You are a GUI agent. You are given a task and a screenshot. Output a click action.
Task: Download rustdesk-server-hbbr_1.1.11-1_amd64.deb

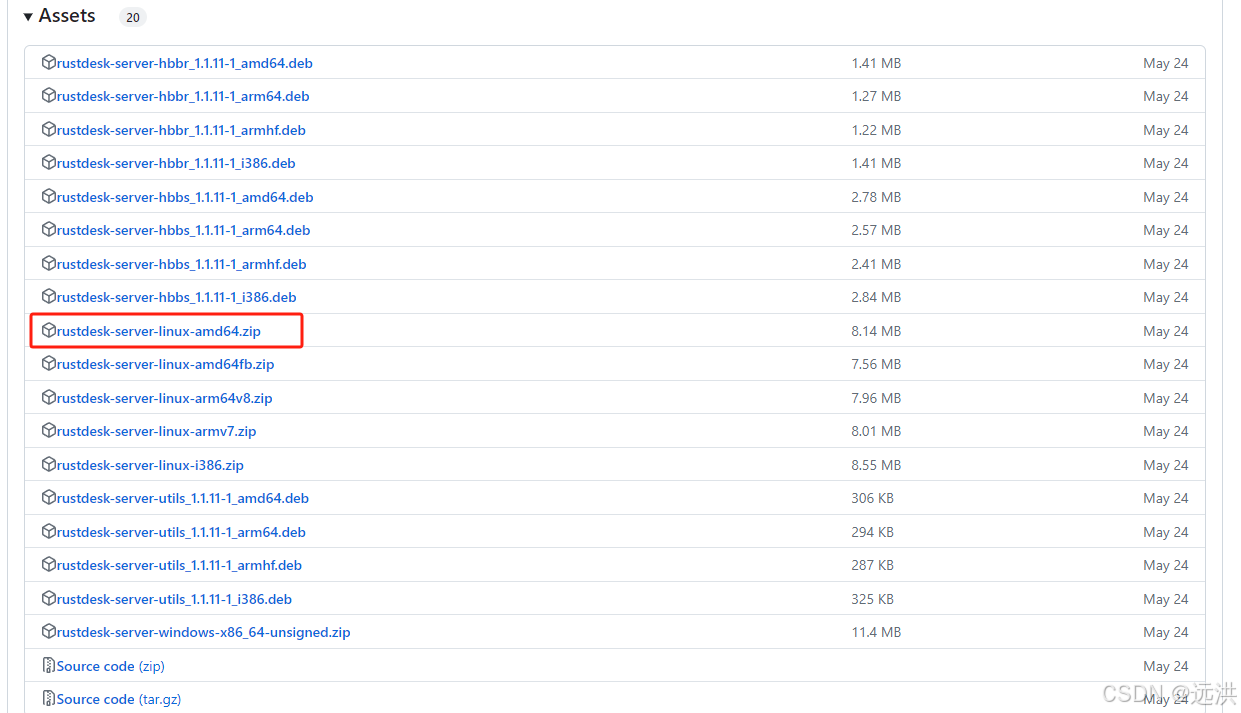[185, 63]
